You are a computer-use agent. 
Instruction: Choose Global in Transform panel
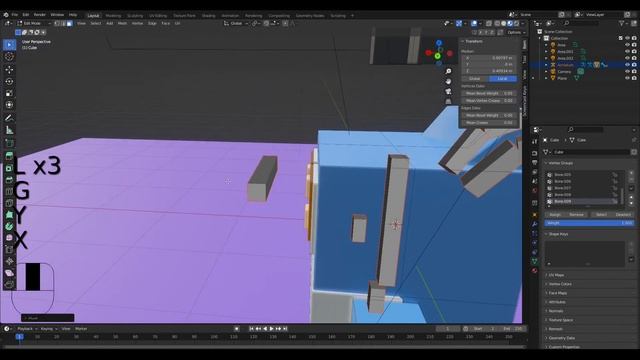click(x=475, y=78)
